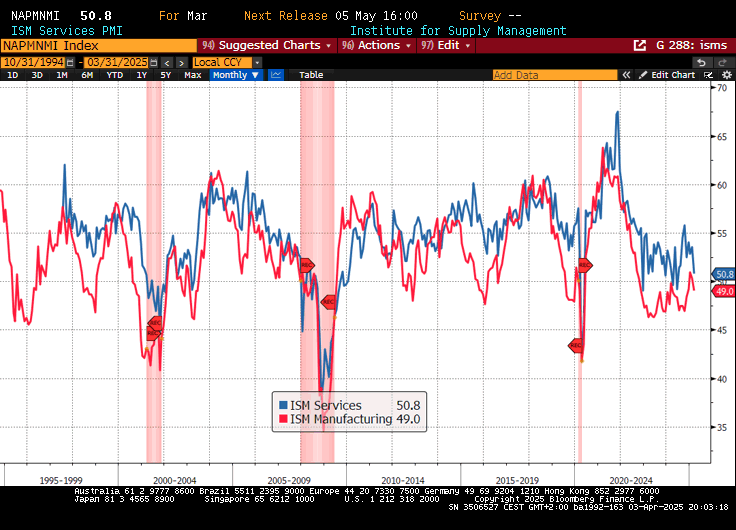
Task: Click the 2020-2024 axis label
Action: tap(631, 480)
